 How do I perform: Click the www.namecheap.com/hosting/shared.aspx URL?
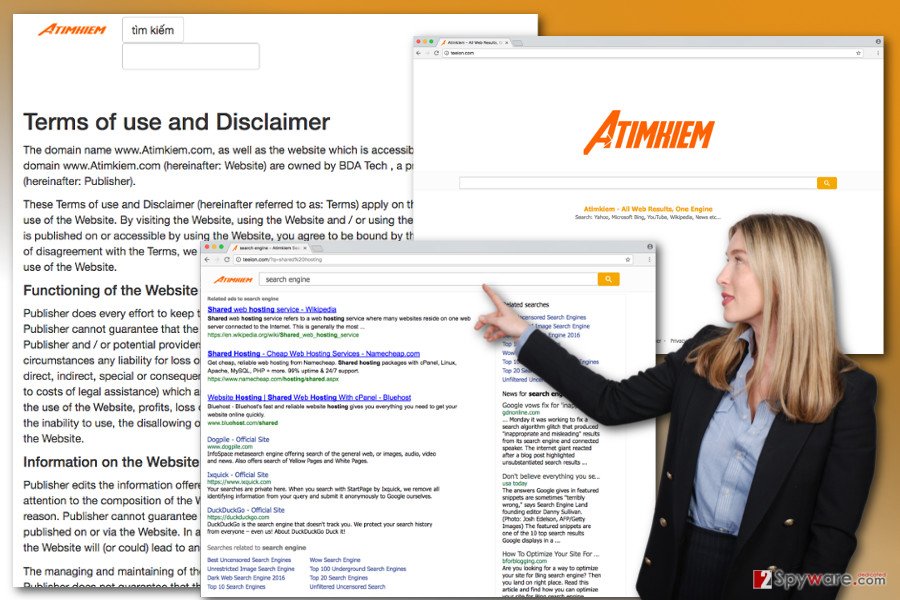tap(273, 379)
